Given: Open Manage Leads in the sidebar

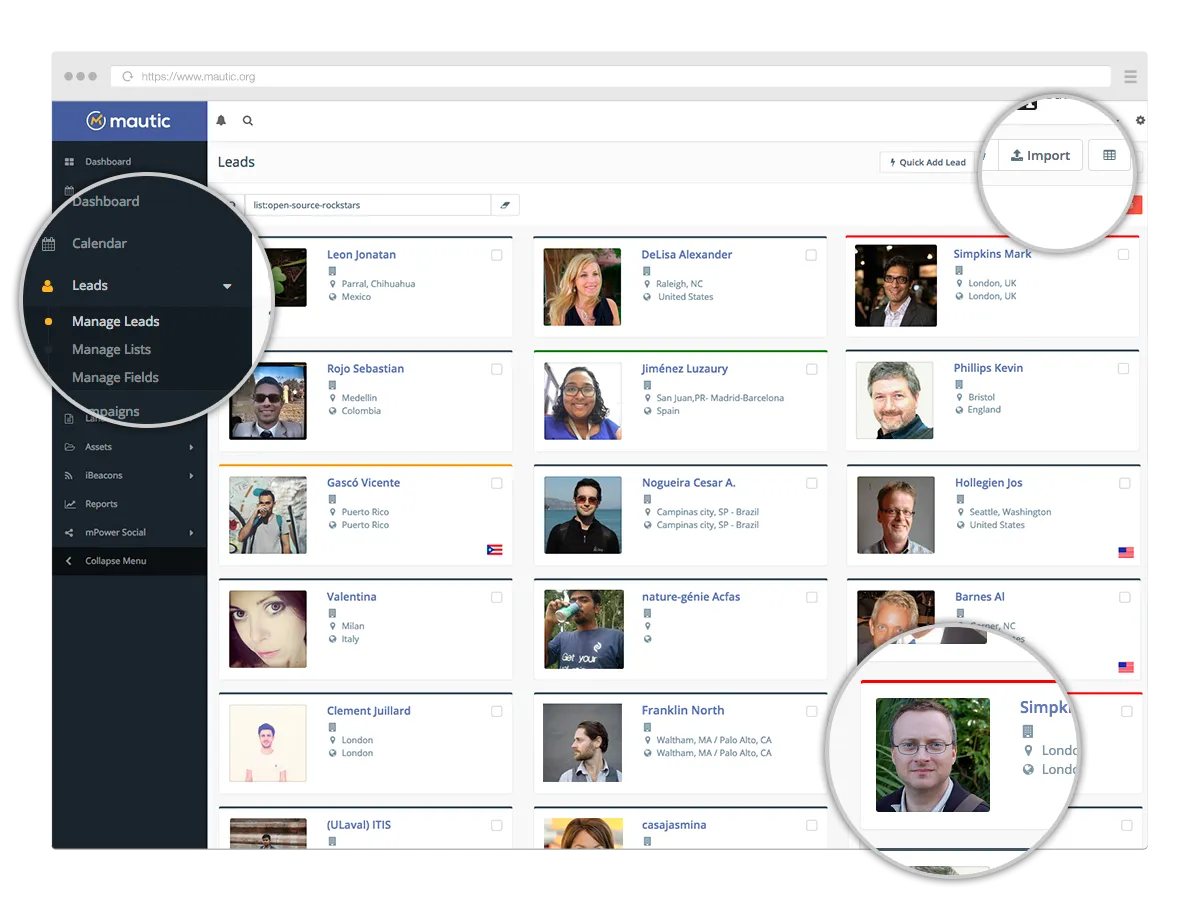Looking at the screenshot, I should [x=116, y=322].
